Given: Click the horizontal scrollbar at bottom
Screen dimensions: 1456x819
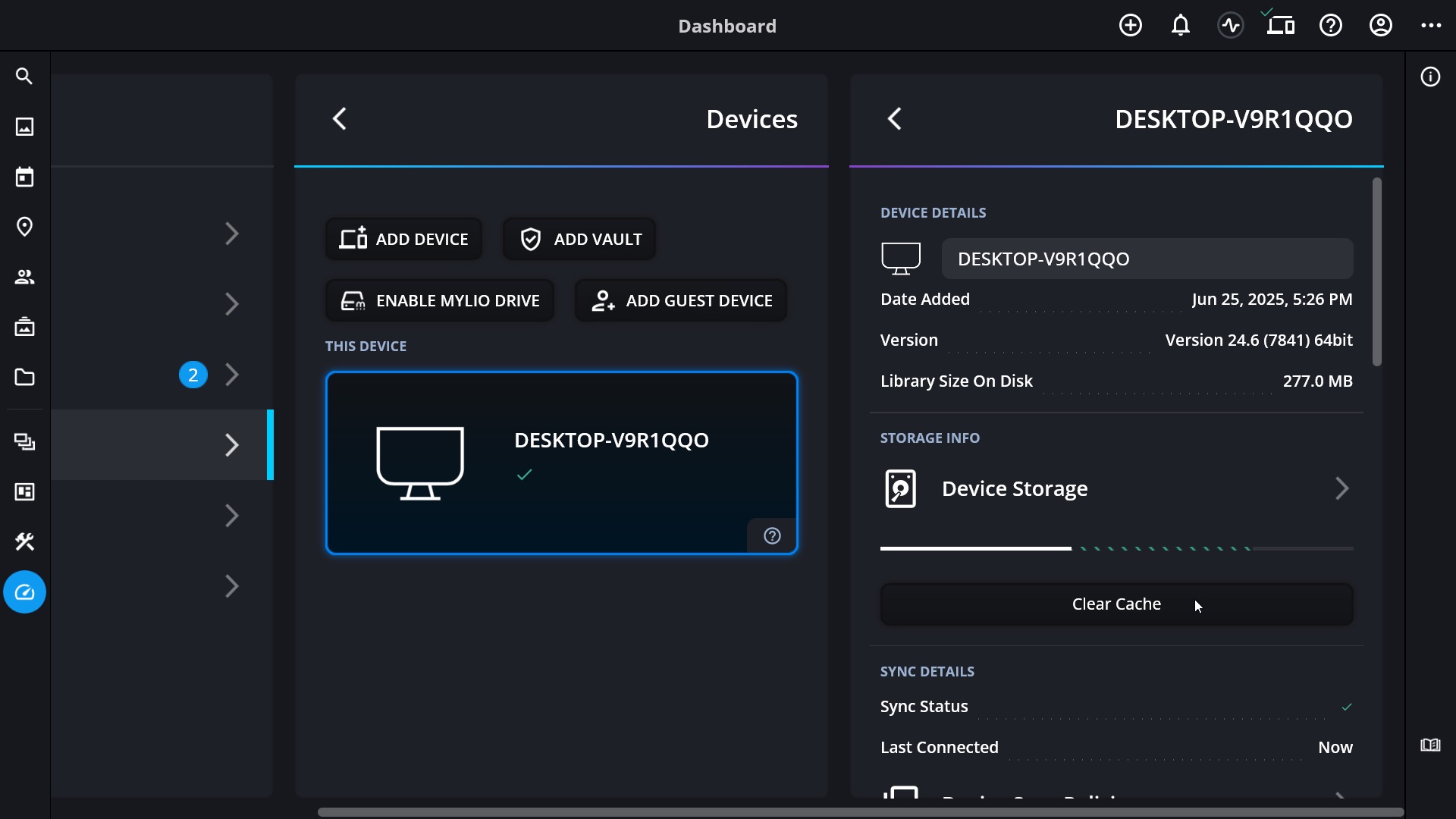Looking at the screenshot, I should tap(861, 812).
